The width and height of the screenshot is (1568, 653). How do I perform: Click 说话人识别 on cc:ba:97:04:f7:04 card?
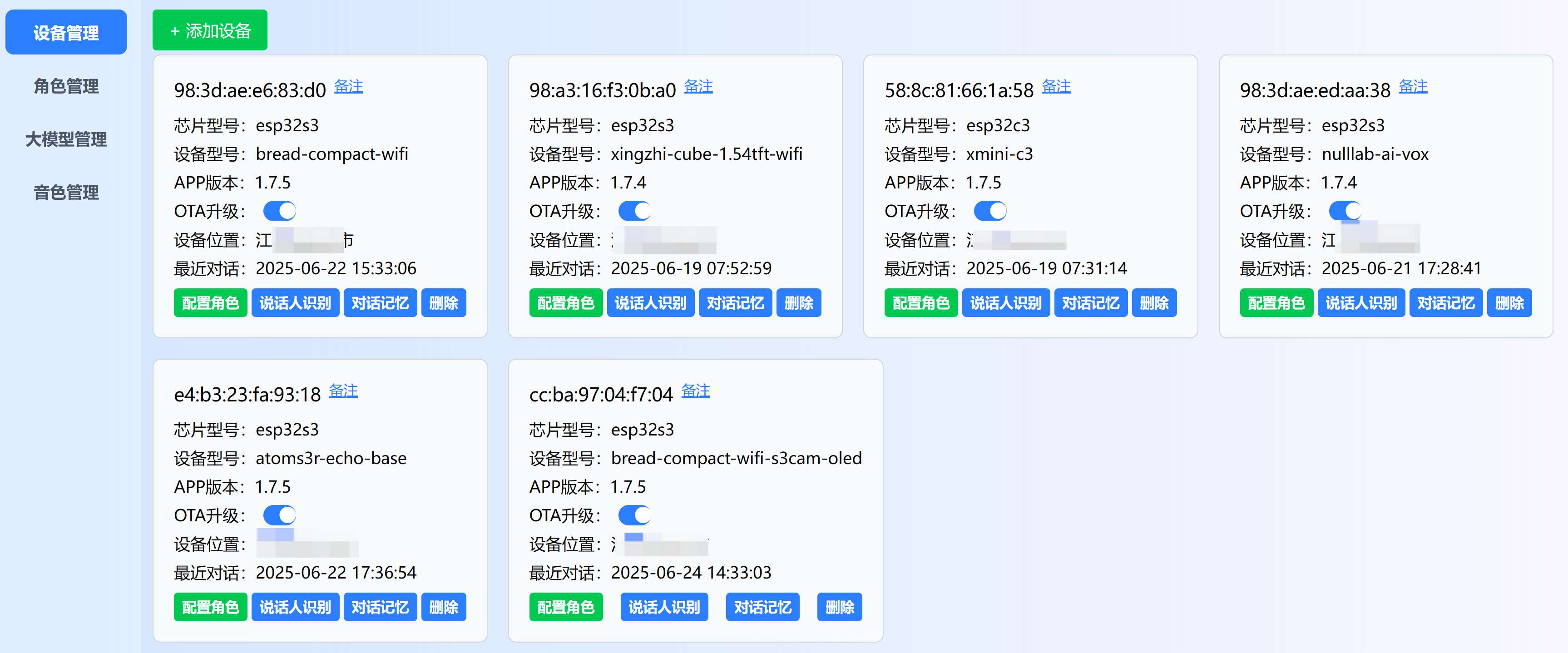click(663, 607)
